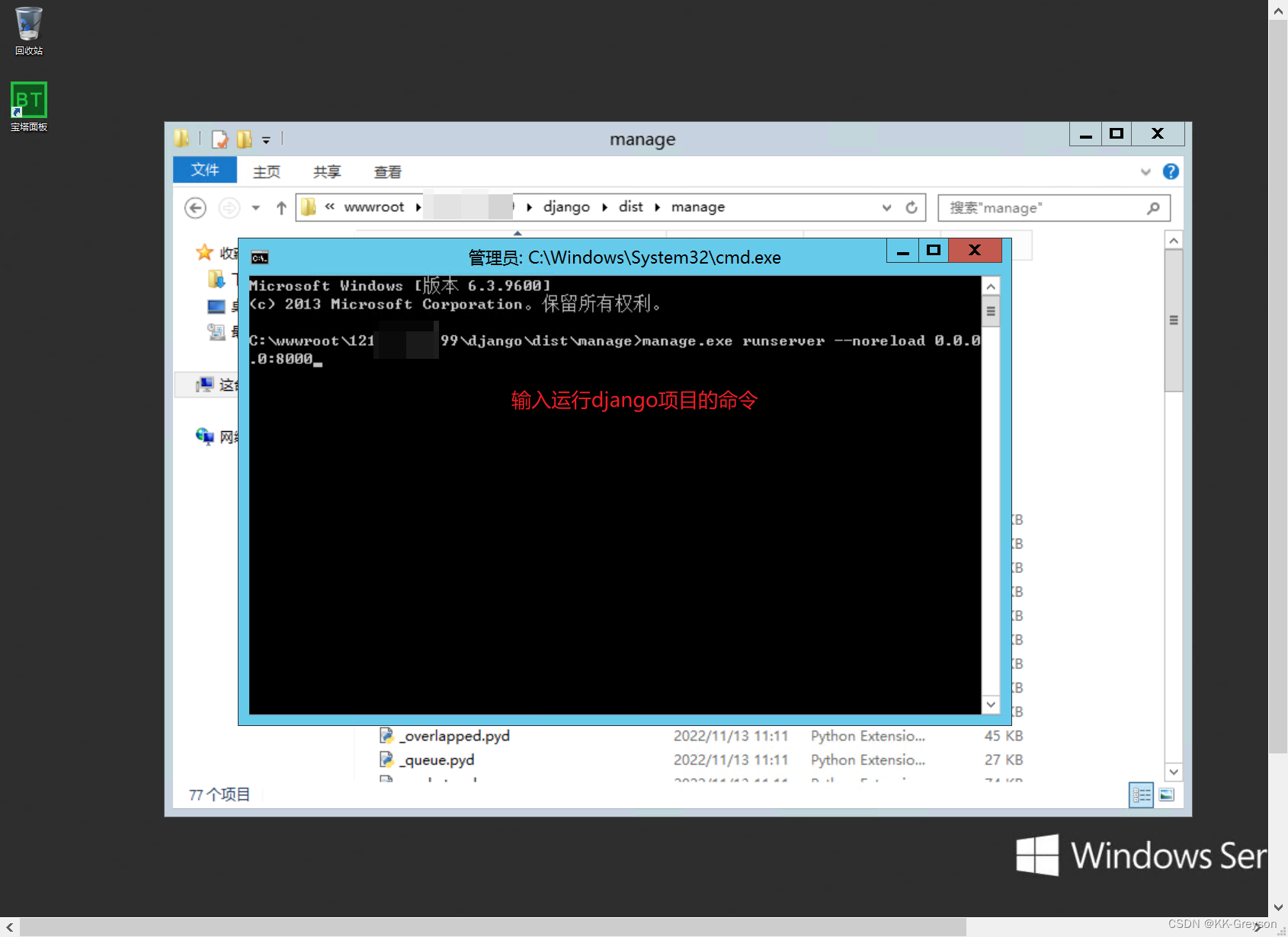Click the New Folder quick access icon

[245, 139]
